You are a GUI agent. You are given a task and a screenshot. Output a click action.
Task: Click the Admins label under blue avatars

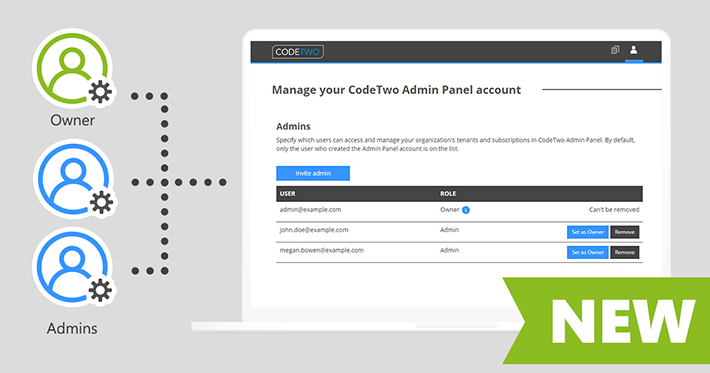[72, 328]
